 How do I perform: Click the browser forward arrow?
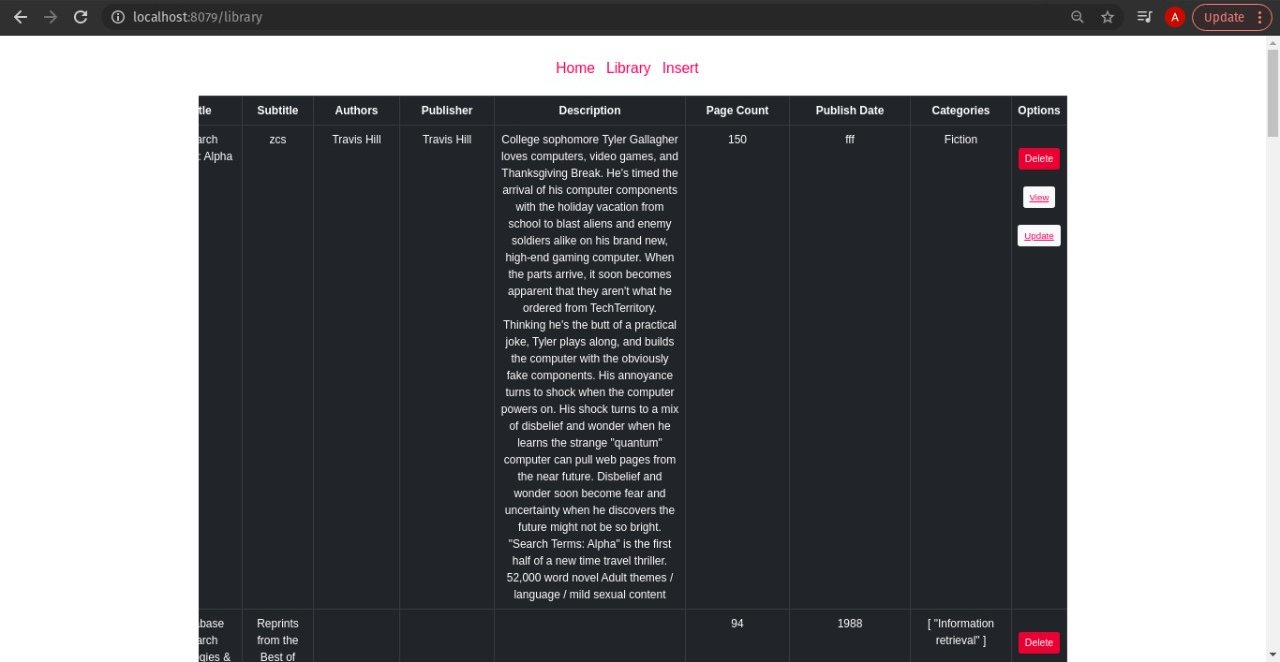[x=50, y=17]
